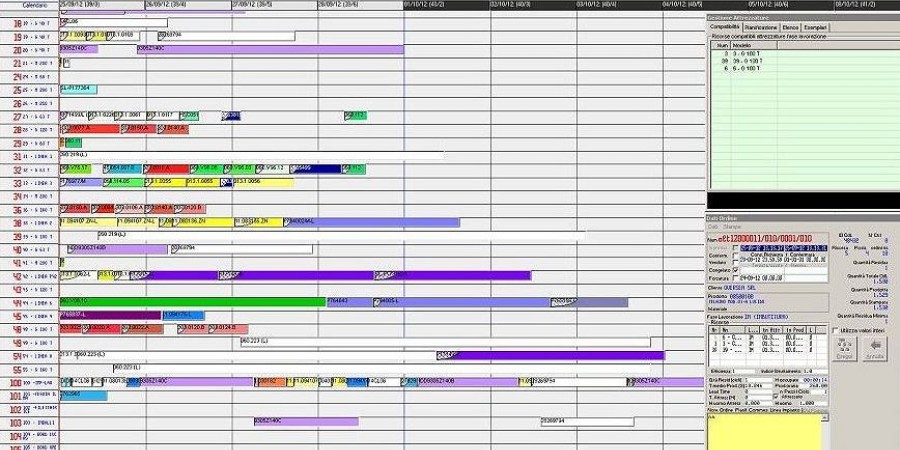Select resource row 42 header
The width and height of the screenshot is (900, 450).
(29, 276)
